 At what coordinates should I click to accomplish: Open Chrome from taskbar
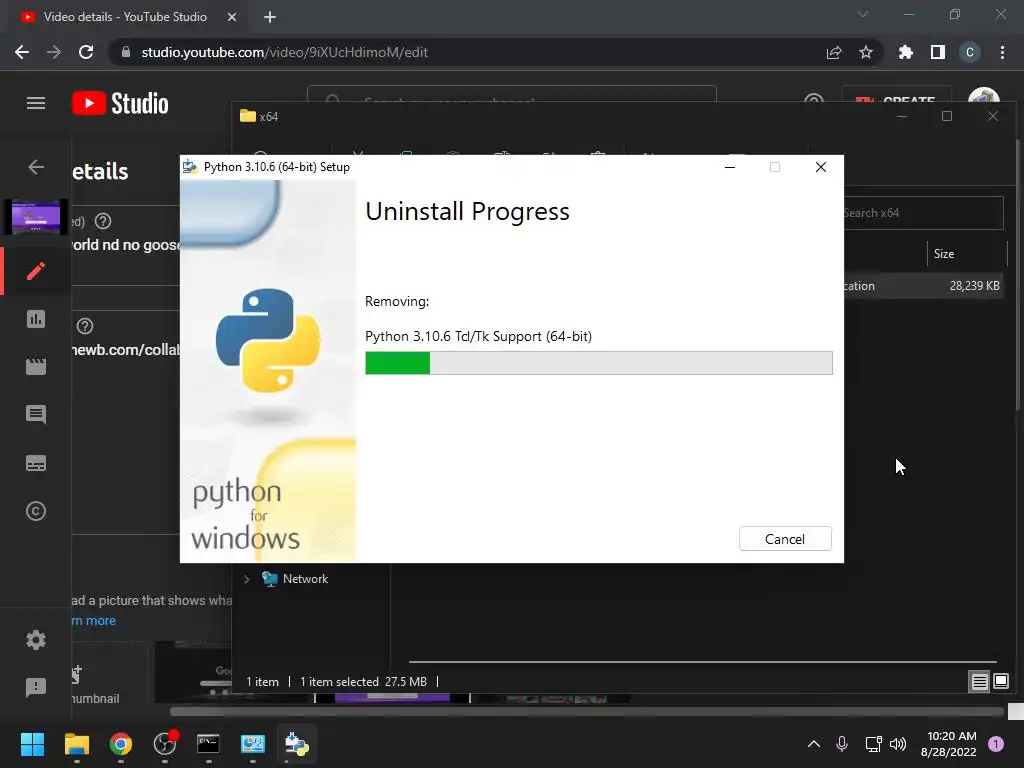[x=120, y=744]
